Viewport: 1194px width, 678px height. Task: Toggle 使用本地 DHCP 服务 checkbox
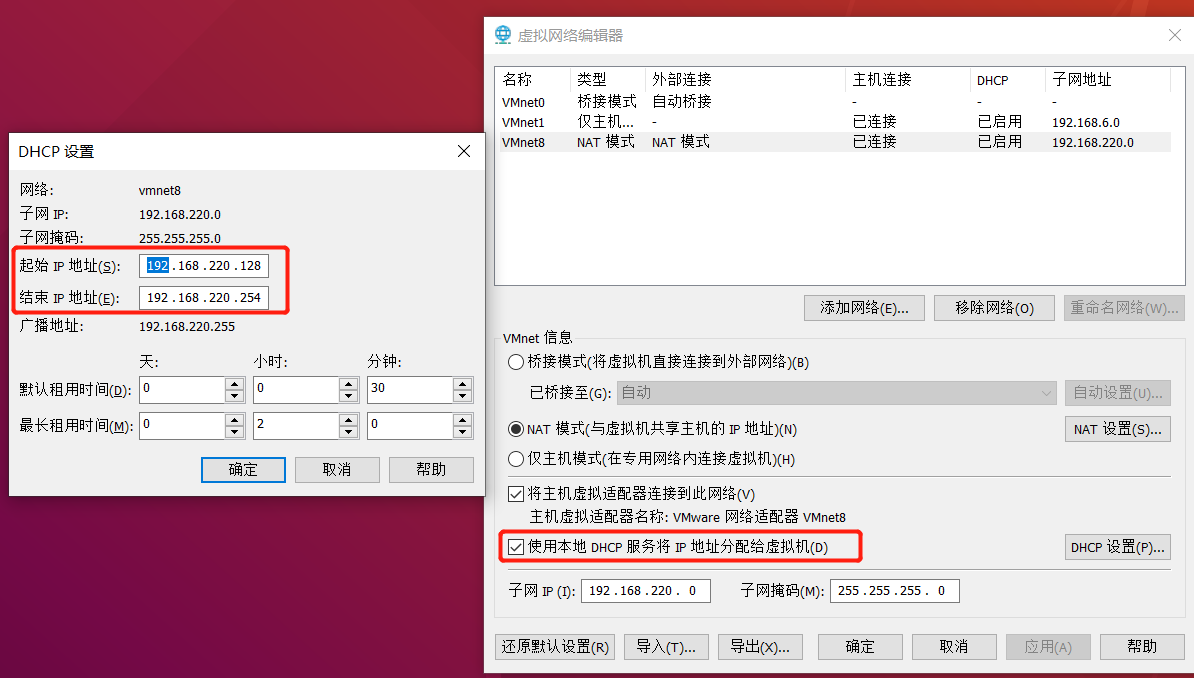tap(516, 547)
